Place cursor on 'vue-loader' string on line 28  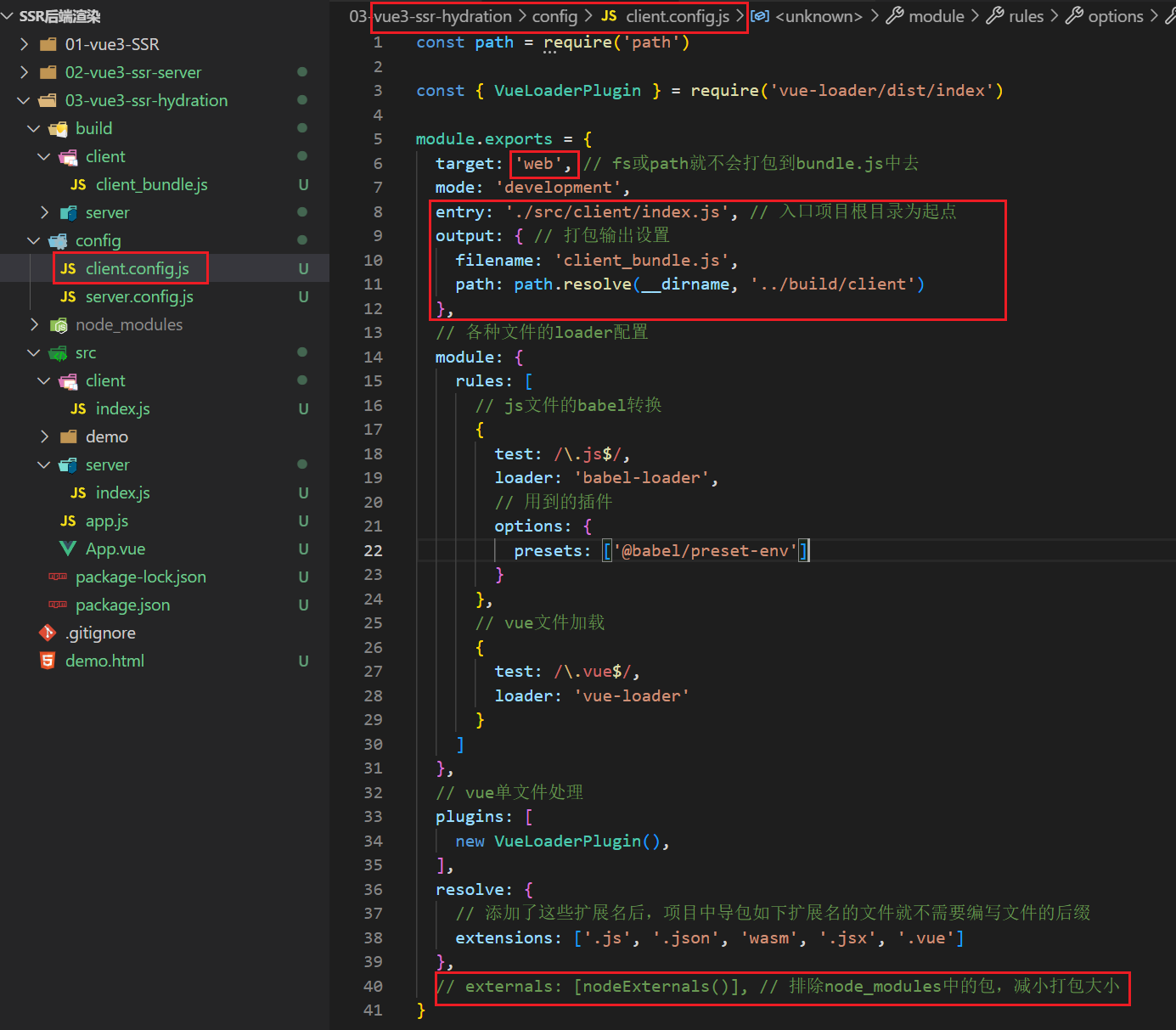click(x=632, y=695)
